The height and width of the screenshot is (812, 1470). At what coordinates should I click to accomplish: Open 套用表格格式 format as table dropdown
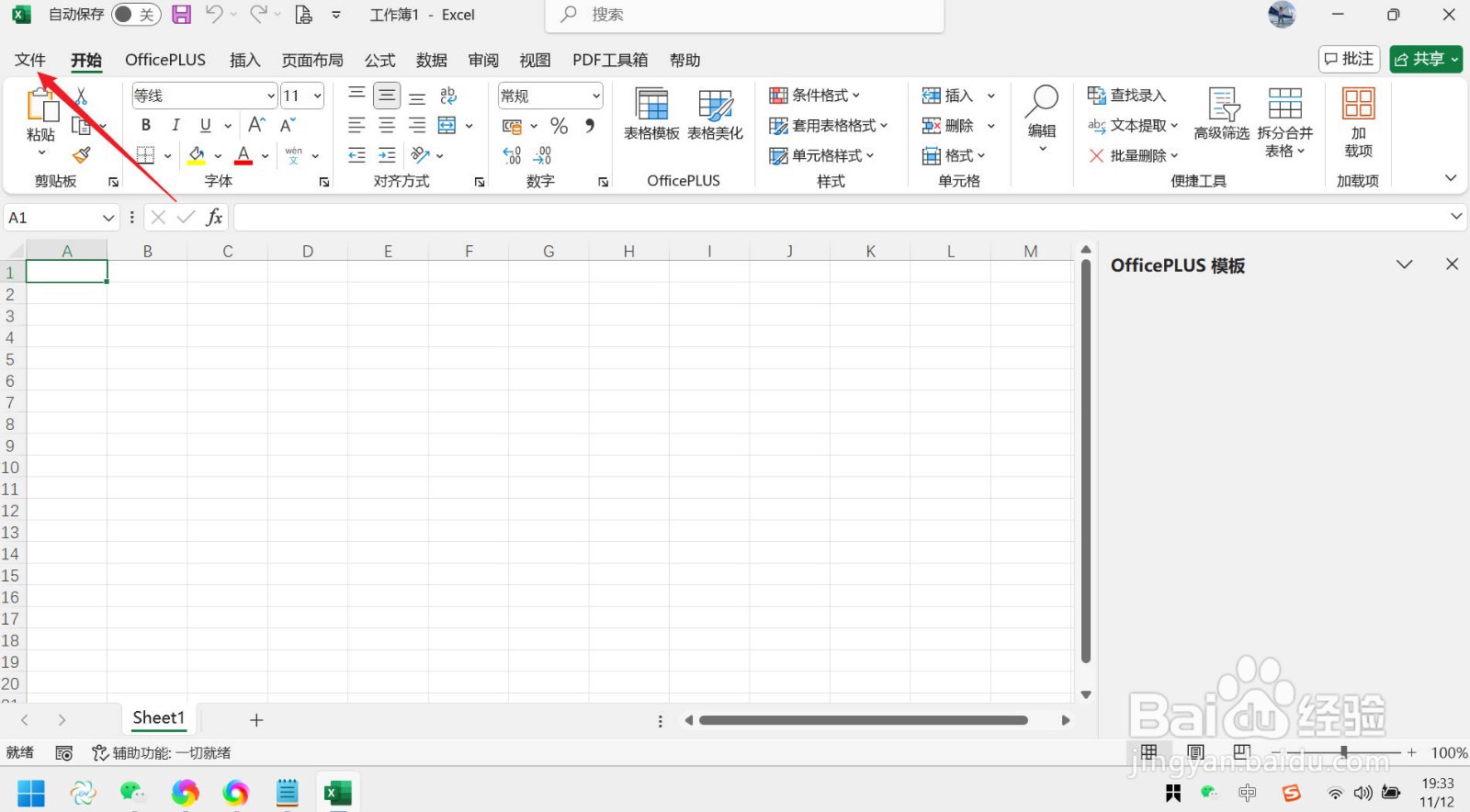829,126
